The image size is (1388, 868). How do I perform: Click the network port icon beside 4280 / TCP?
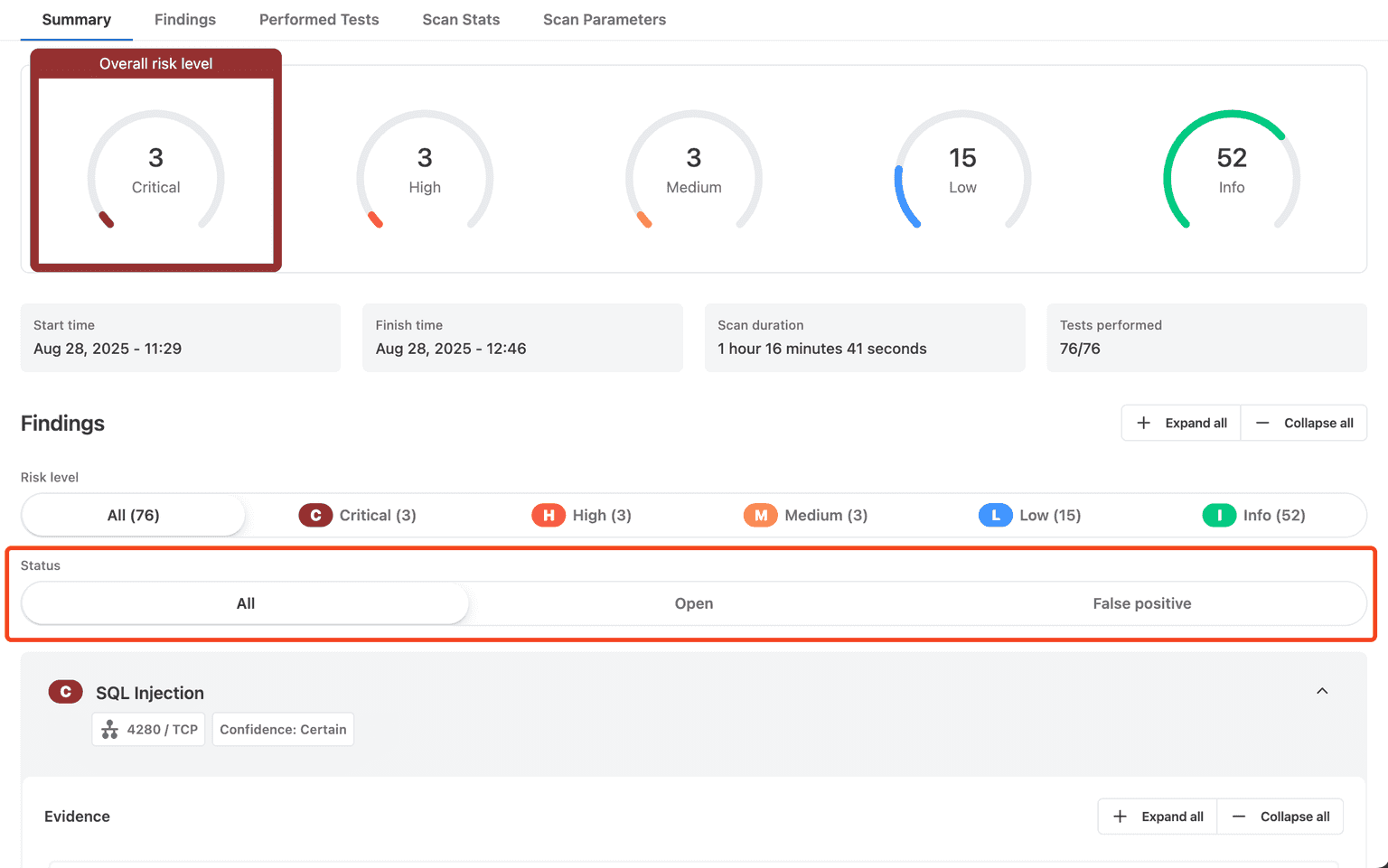110,730
